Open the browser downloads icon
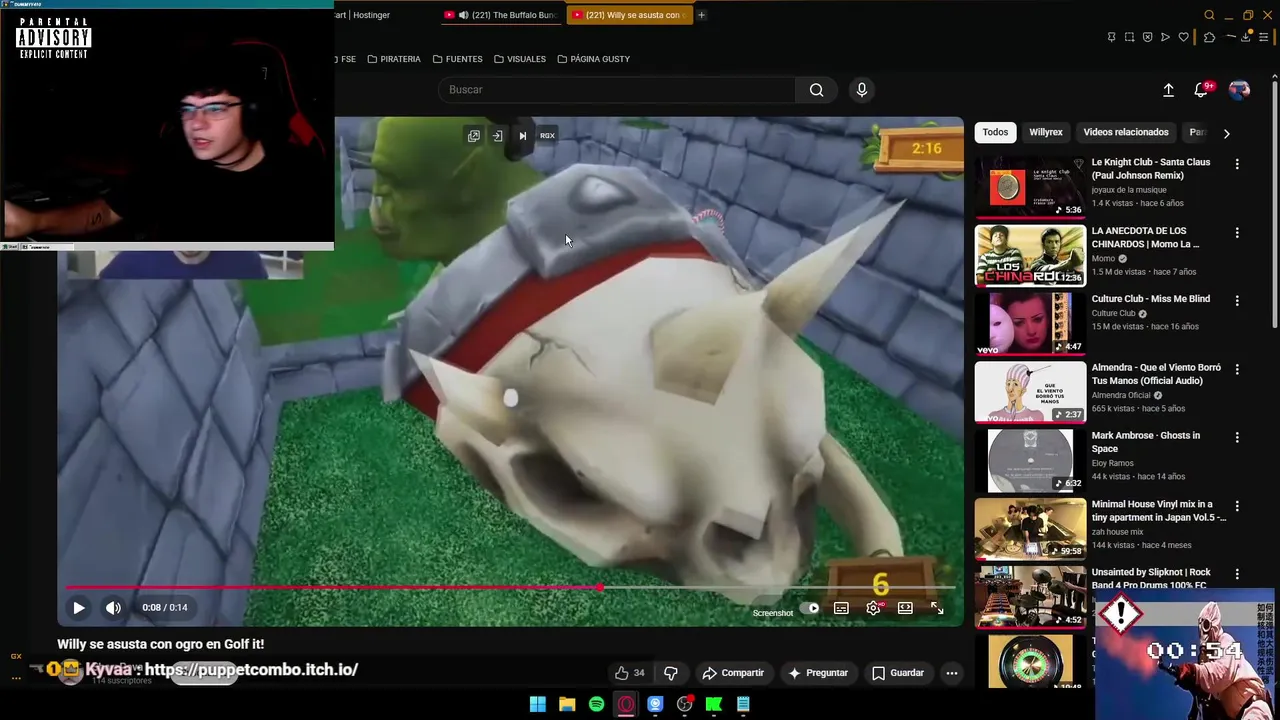 pos(1245,37)
